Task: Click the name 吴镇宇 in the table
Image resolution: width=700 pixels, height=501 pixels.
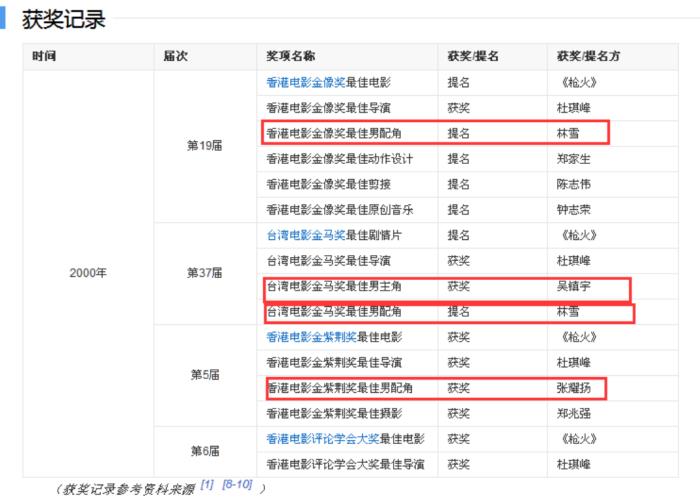Action: (x=574, y=286)
